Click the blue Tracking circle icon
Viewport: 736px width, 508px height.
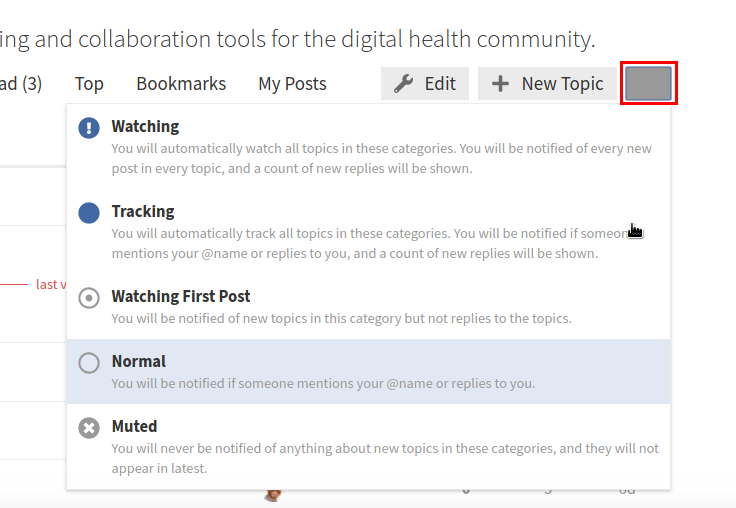pyautogui.click(x=89, y=213)
